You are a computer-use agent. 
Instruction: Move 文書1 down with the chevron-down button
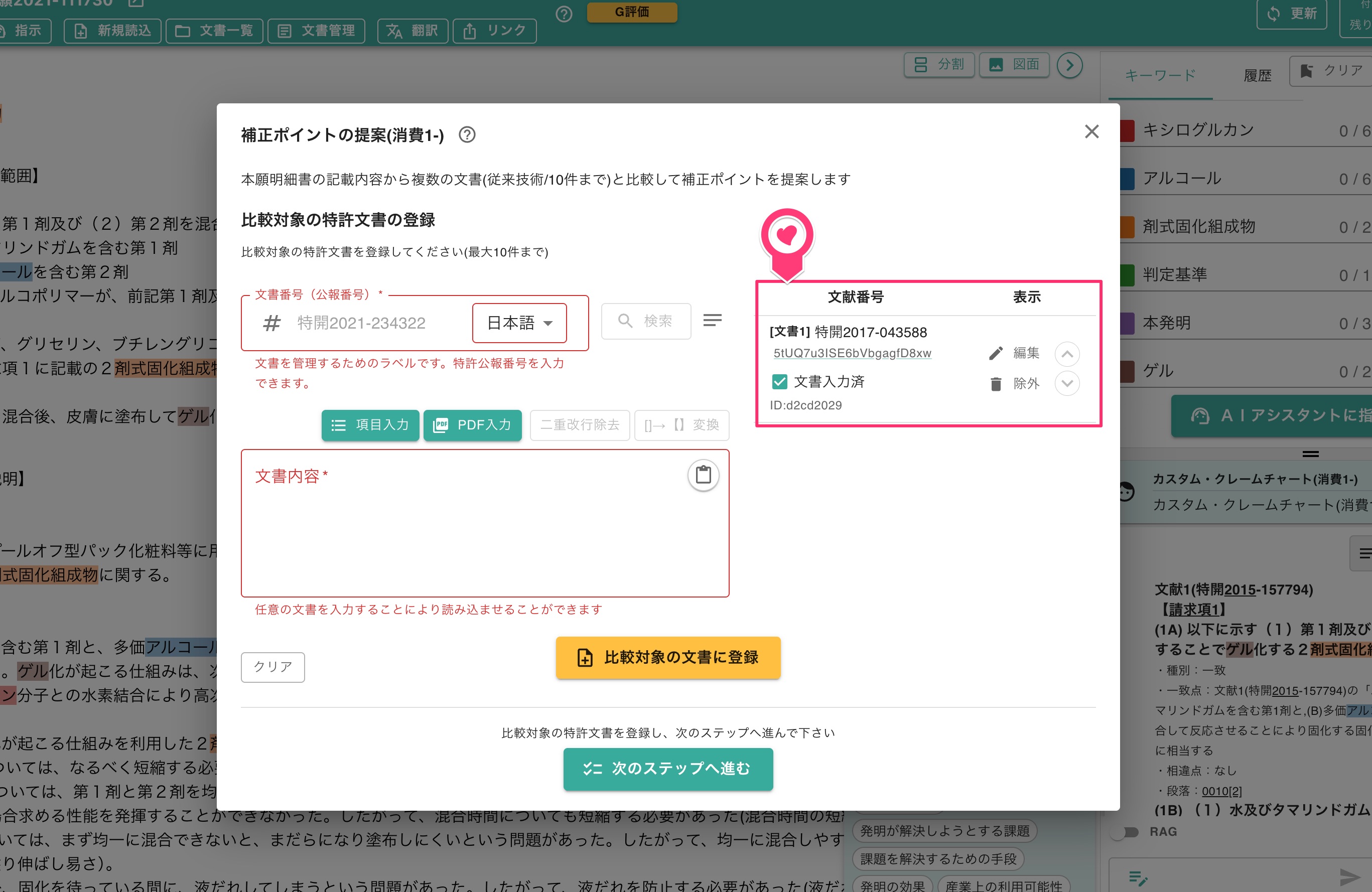pyautogui.click(x=1067, y=383)
